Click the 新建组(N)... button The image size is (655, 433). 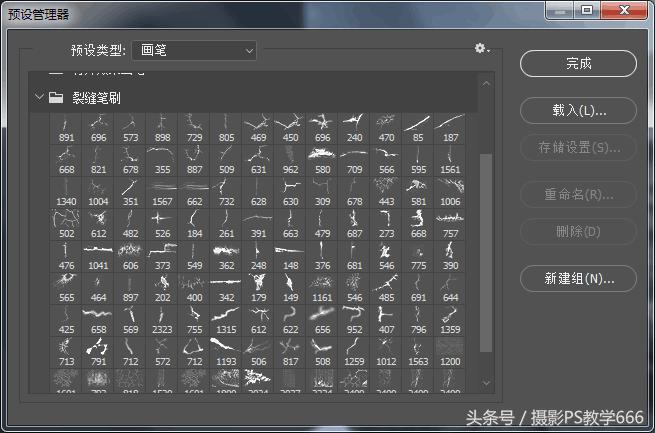578,278
